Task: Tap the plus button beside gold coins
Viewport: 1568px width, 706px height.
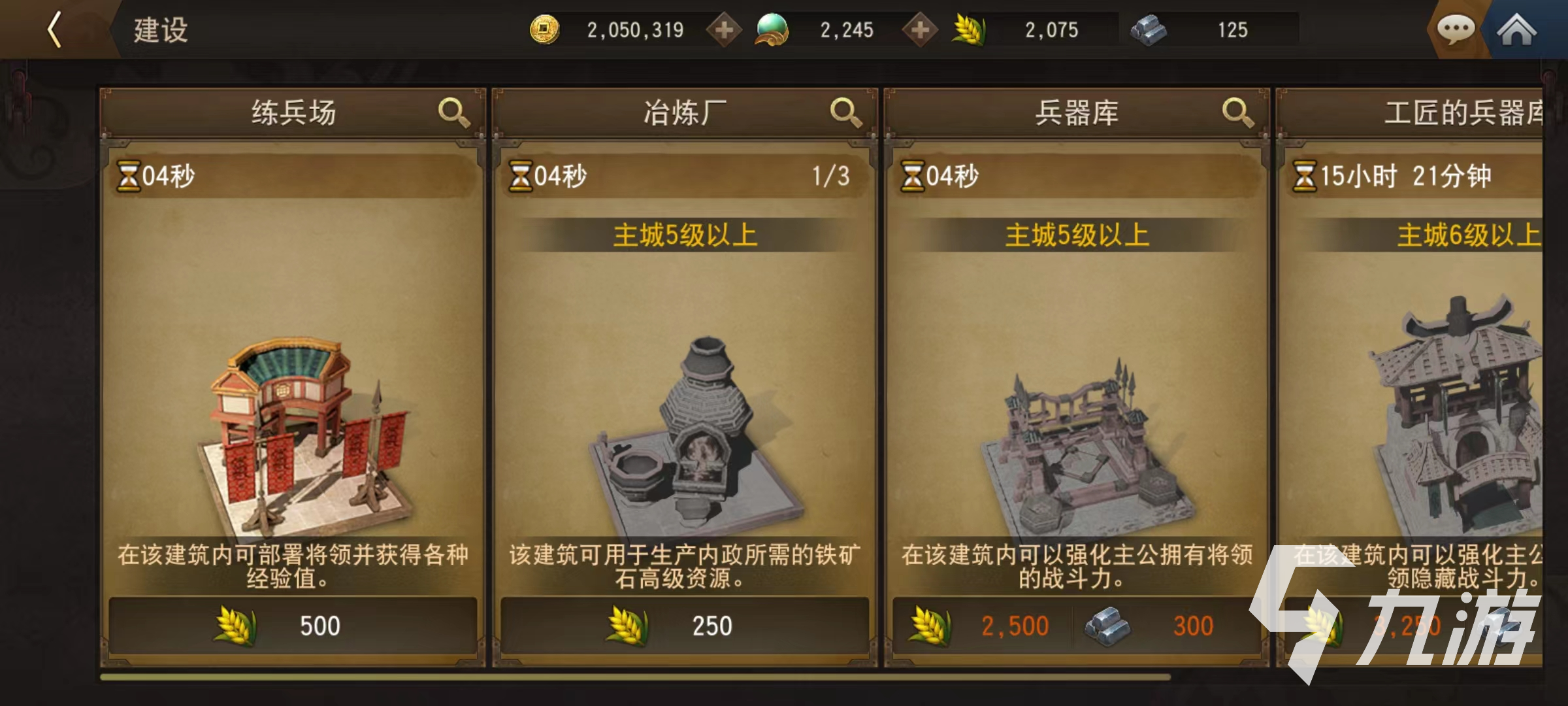Action: [x=724, y=30]
